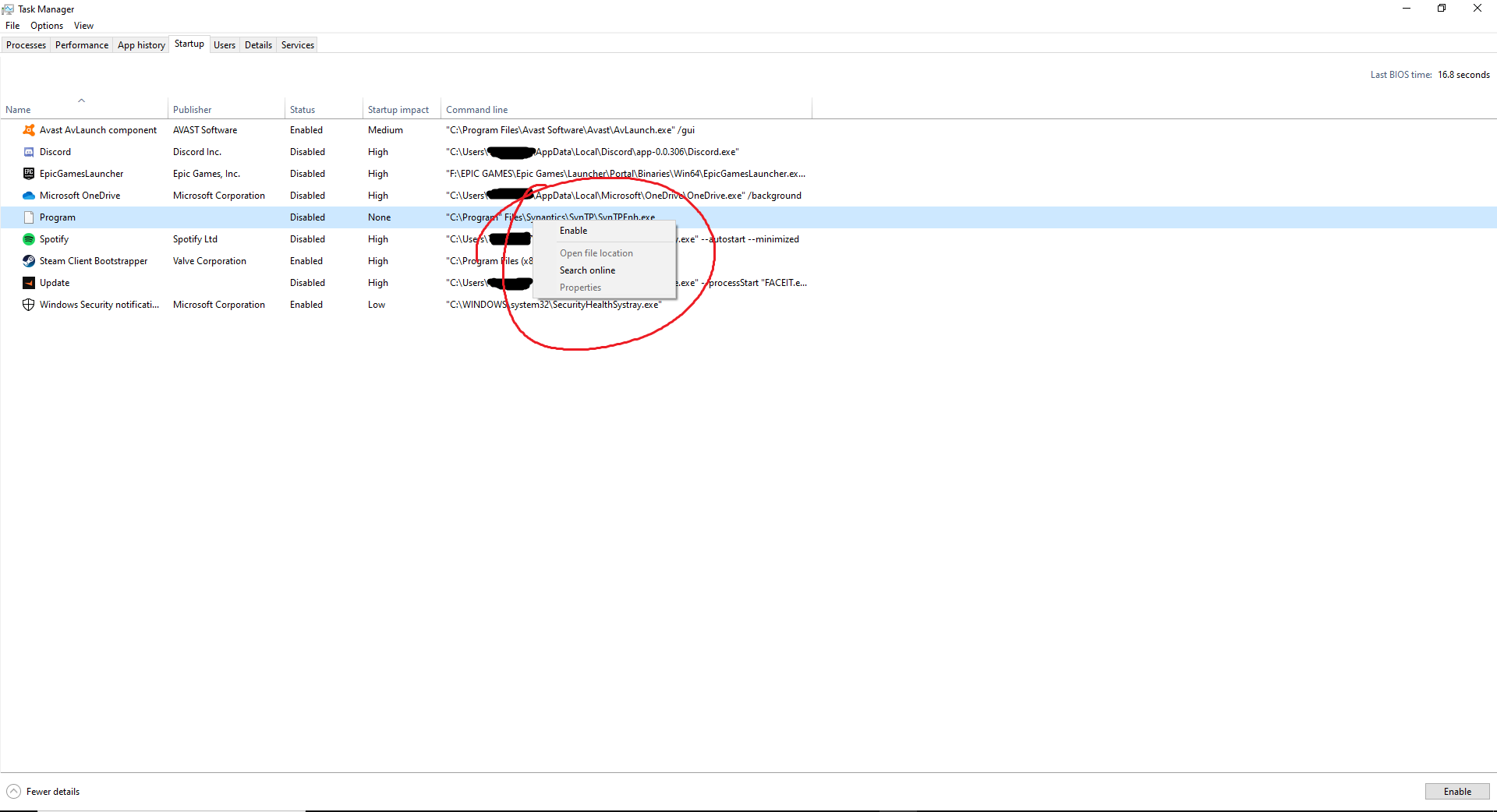
Task: Click the Valve Corporation publisher cell
Action: click(x=210, y=261)
